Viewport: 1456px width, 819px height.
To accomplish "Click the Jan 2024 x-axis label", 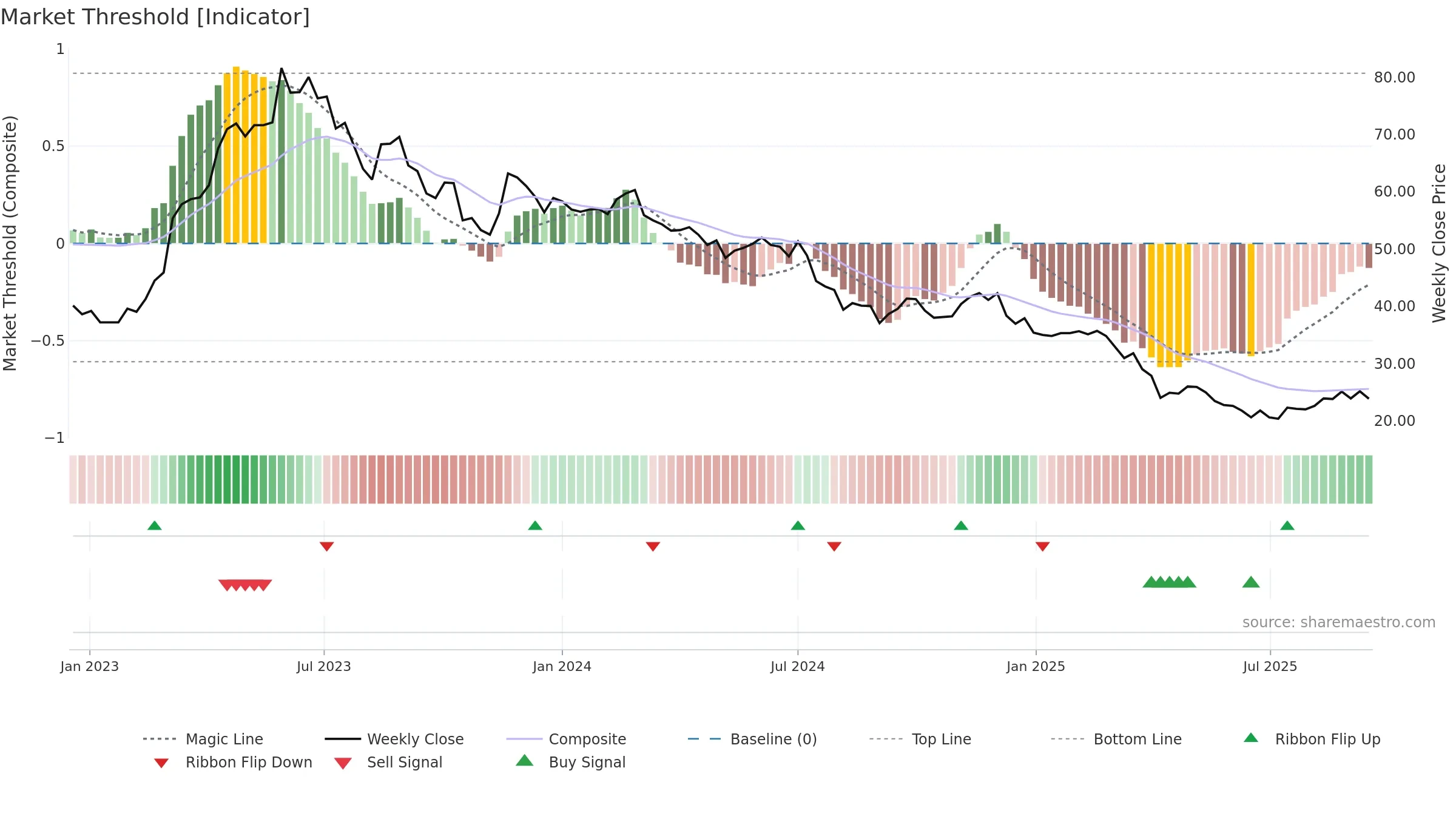I will point(562,666).
